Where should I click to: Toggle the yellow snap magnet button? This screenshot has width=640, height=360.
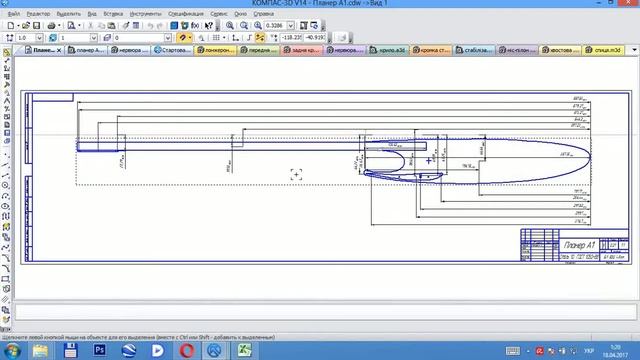point(182,38)
